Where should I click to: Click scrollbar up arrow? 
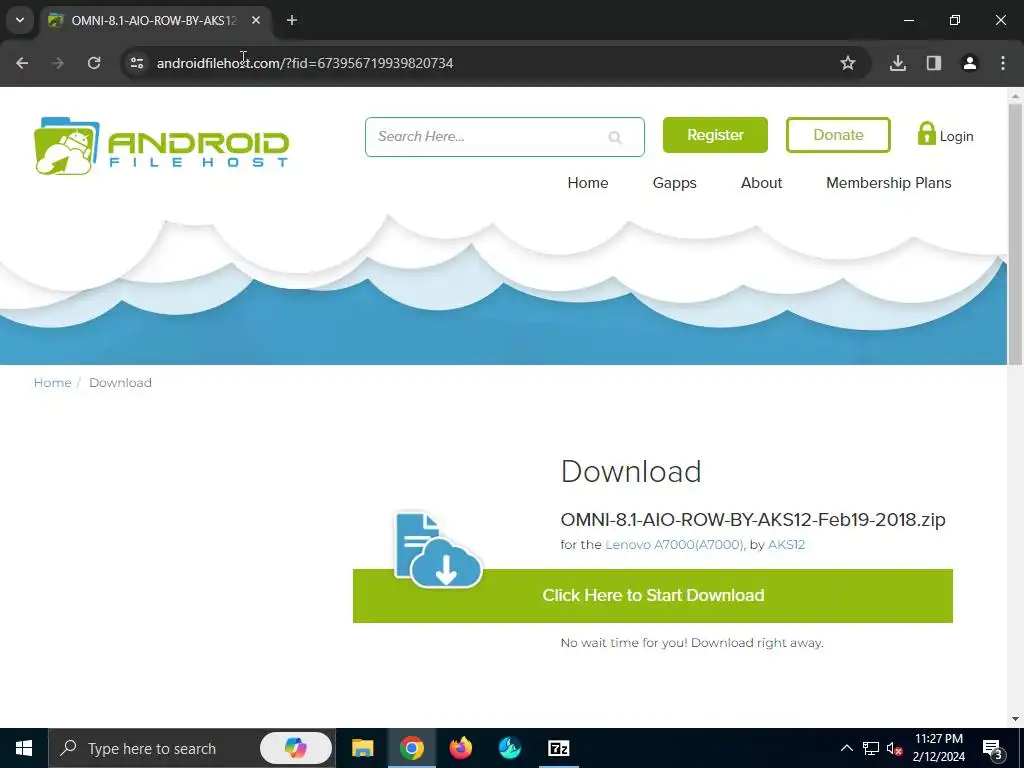[x=1015, y=96]
